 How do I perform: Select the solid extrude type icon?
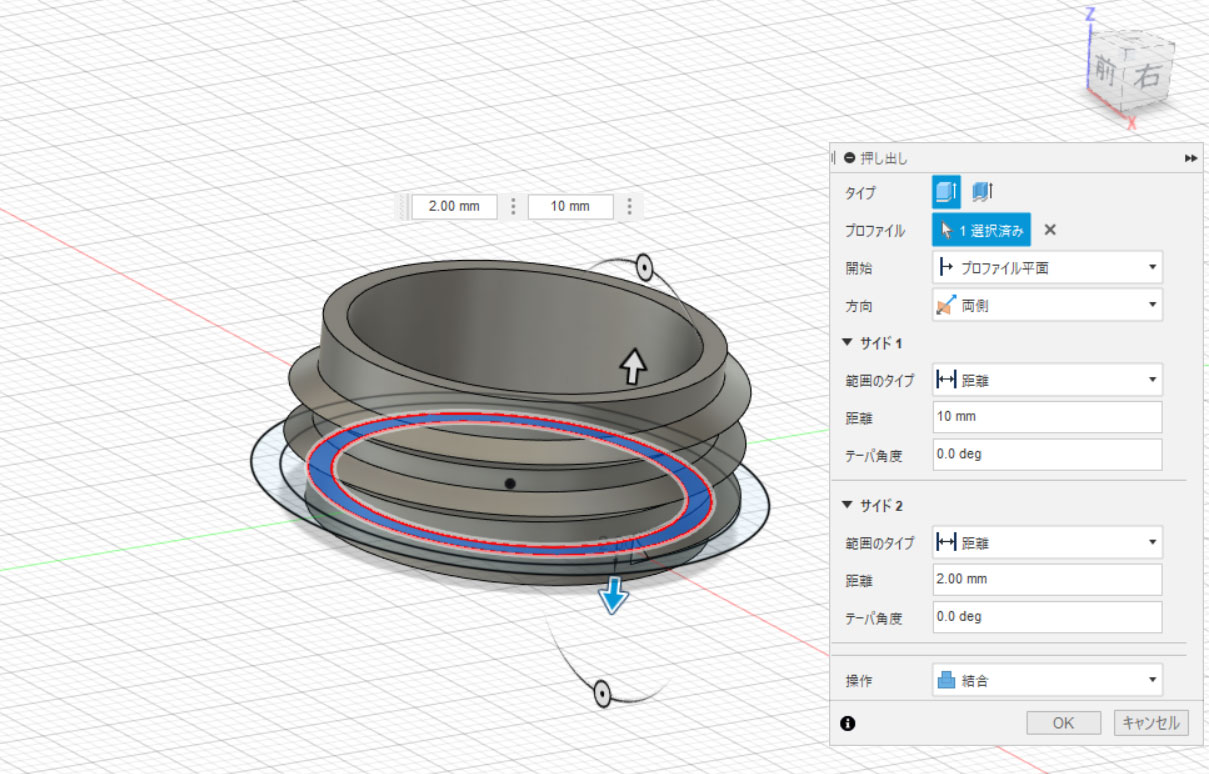pos(946,192)
